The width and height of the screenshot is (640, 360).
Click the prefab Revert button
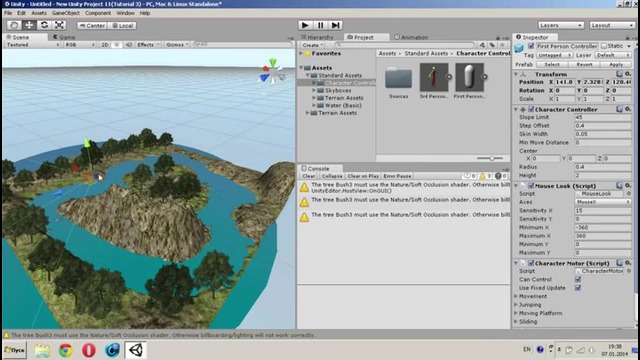click(x=584, y=64)
